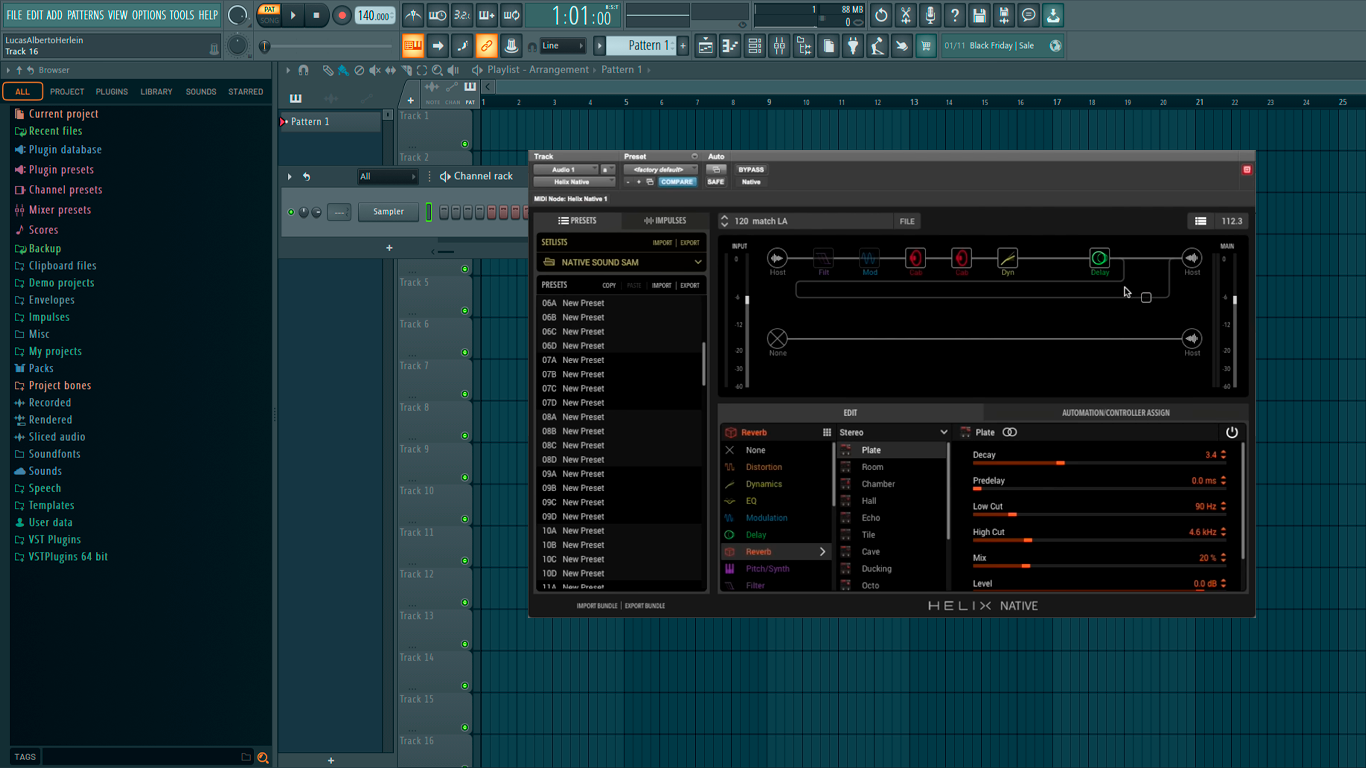Click the Sampler channel button
The height and width of the screenshot is (768, 1366).
(x=388, y=212)
